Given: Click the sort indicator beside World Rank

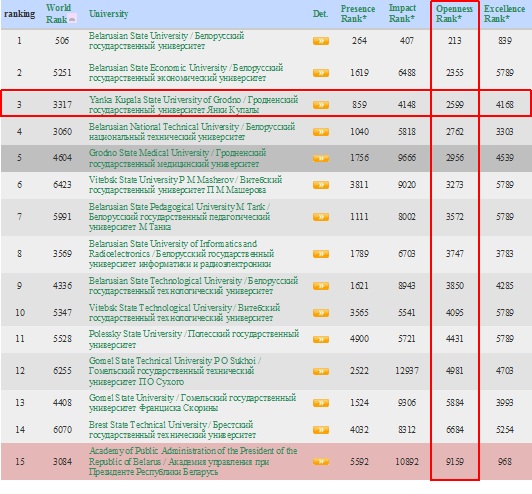Looking at the screenshot, I should tap(72, 20).
